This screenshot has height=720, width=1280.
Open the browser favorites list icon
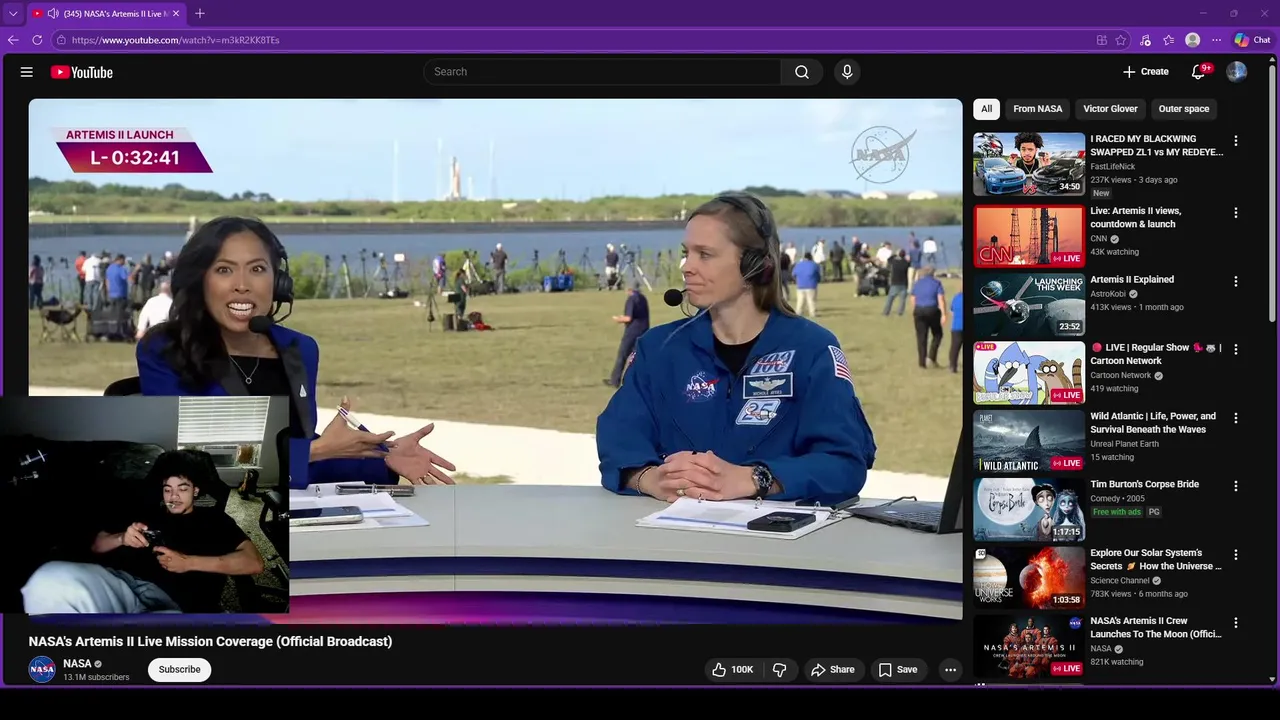point(1168,40)
